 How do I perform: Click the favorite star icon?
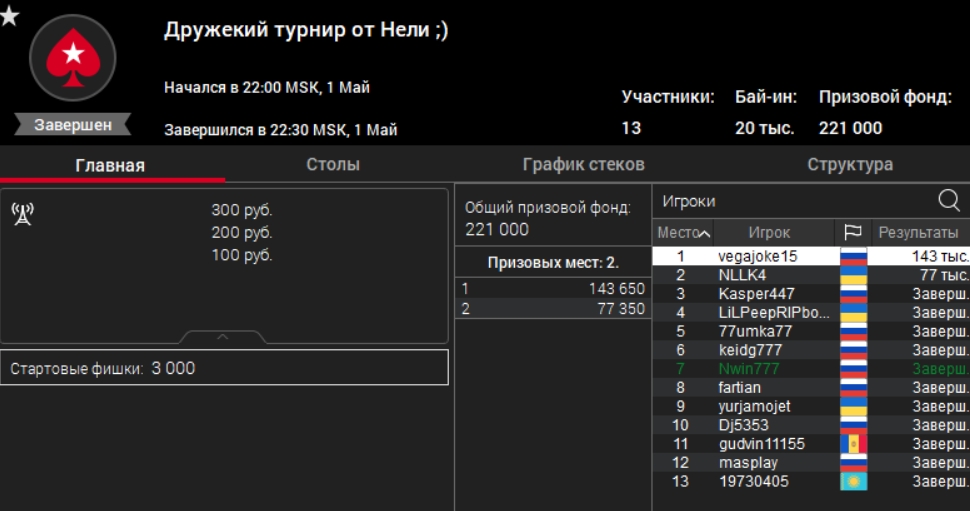coord(9,15)
